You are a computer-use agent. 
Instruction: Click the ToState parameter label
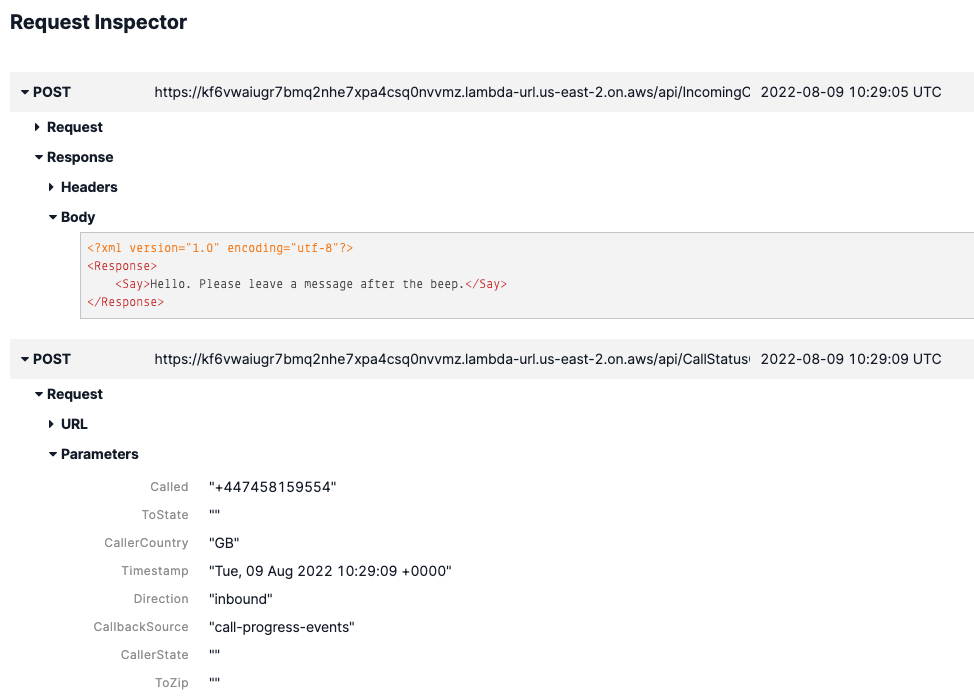[165, 515]
